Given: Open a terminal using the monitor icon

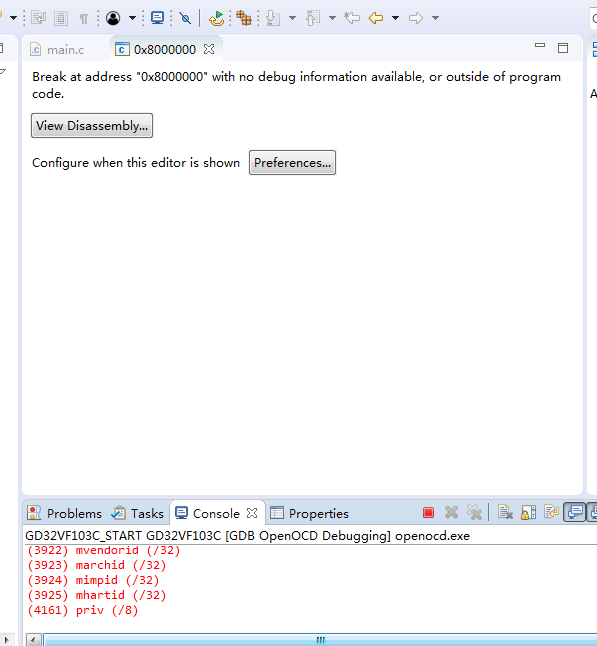Looking at the screenshot, I should (157, 18).
